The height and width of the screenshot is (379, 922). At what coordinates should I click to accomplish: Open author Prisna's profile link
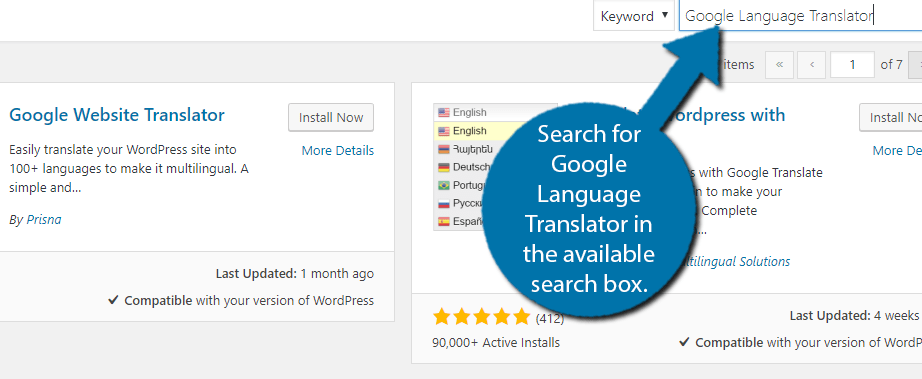44,220
